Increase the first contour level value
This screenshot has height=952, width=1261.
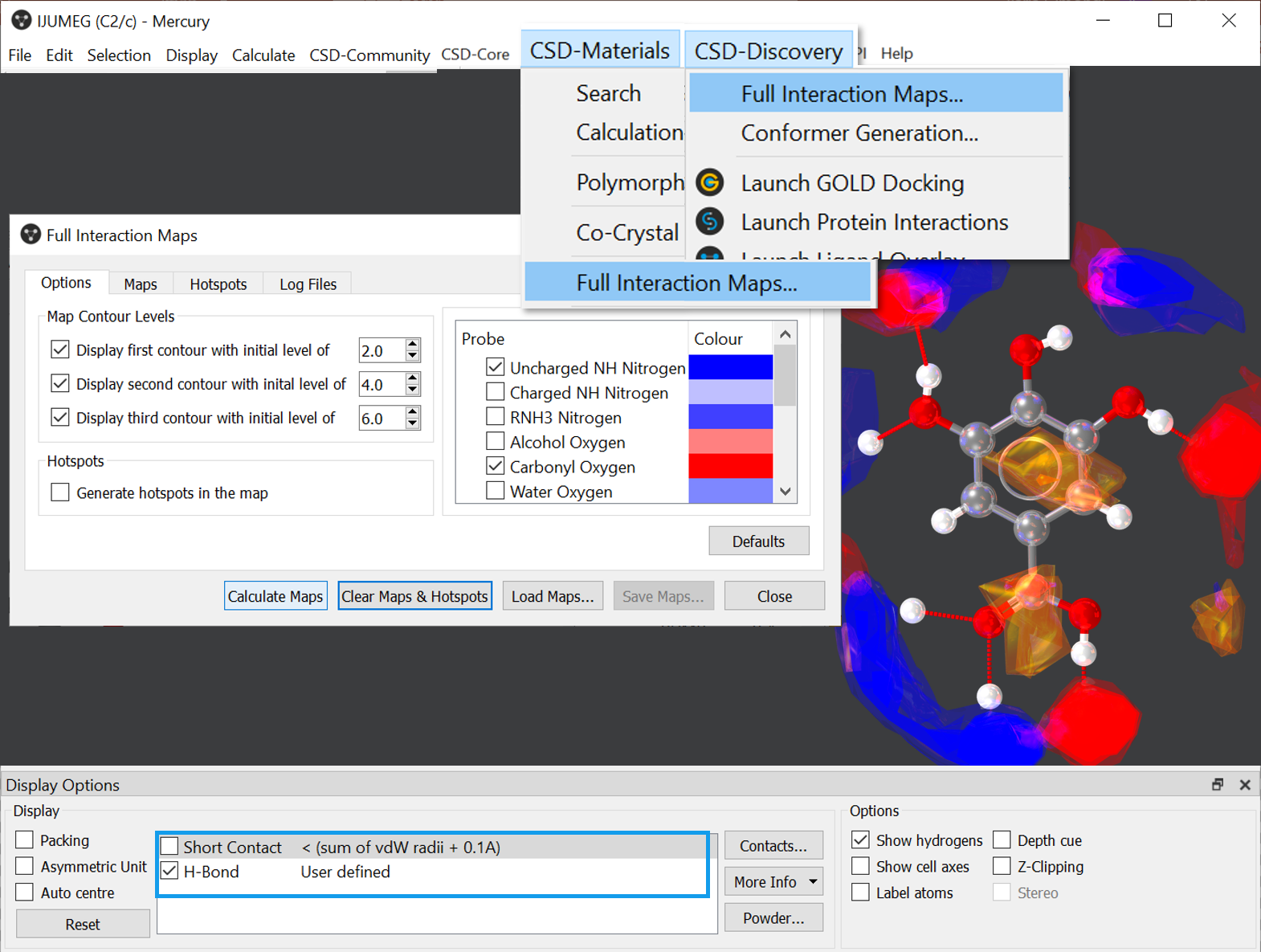(413, 345)
